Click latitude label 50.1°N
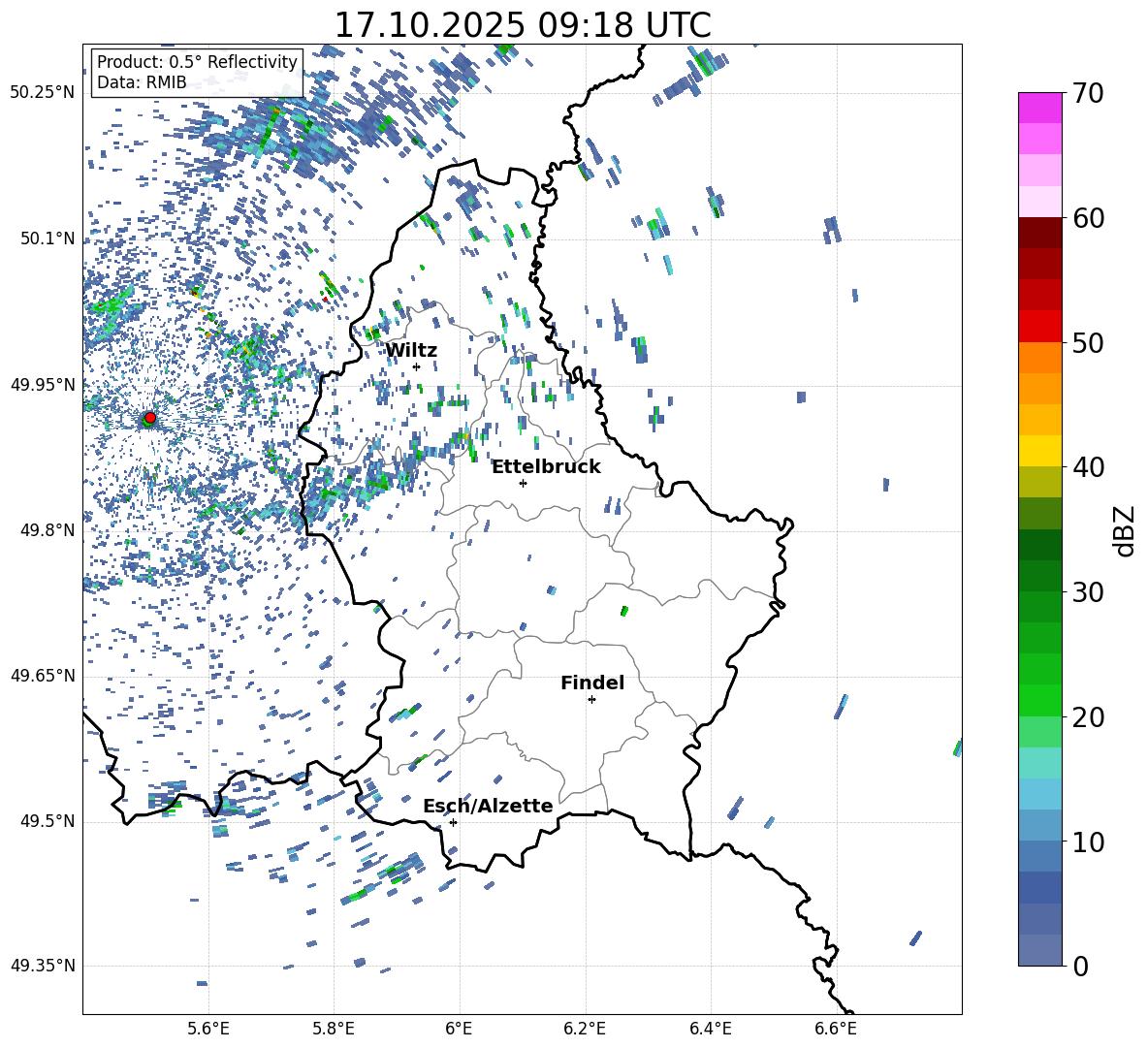1148x1048 pixels. tap(47, 238)
